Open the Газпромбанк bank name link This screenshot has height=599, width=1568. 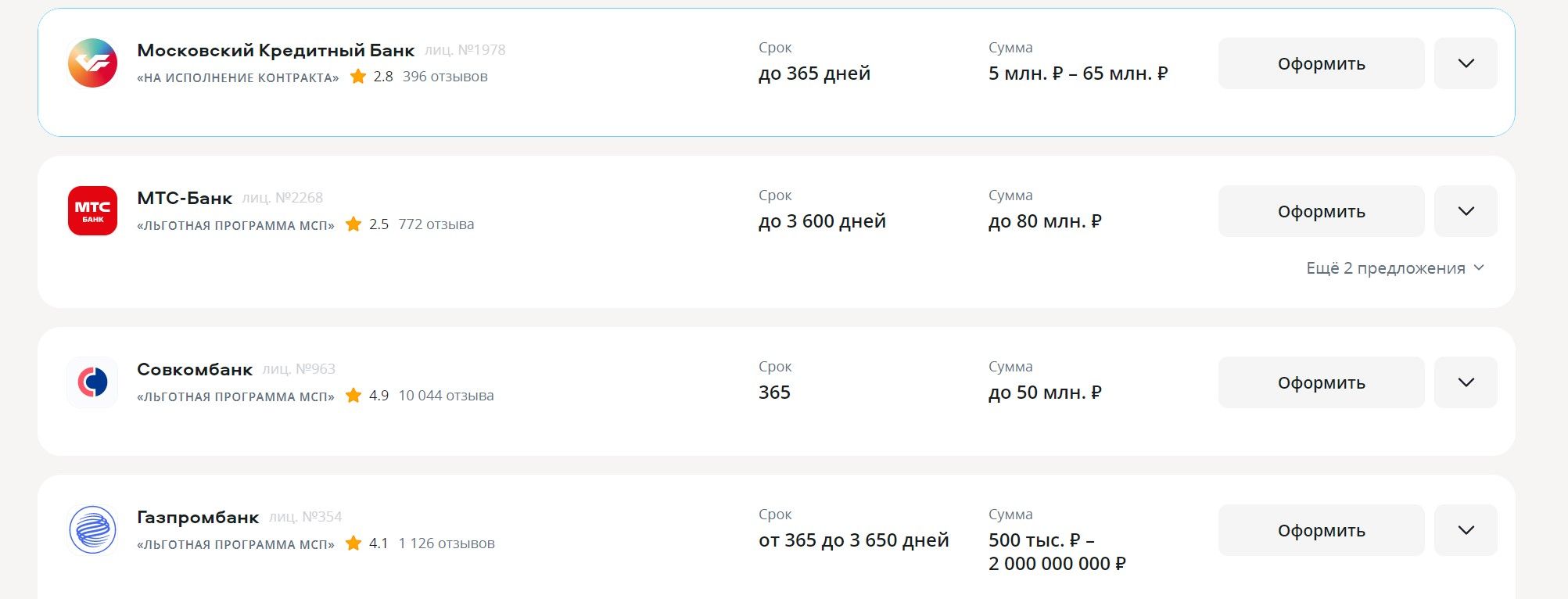198,517
